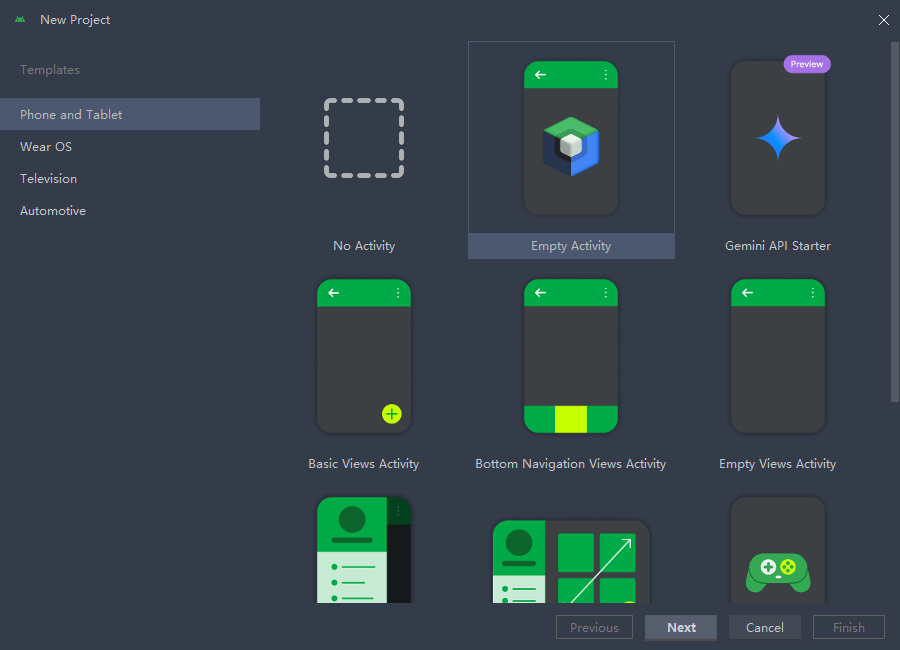Select the No Activity template thumbnail
Viewport: 900px width, 650px height.
tap(364, 139)
